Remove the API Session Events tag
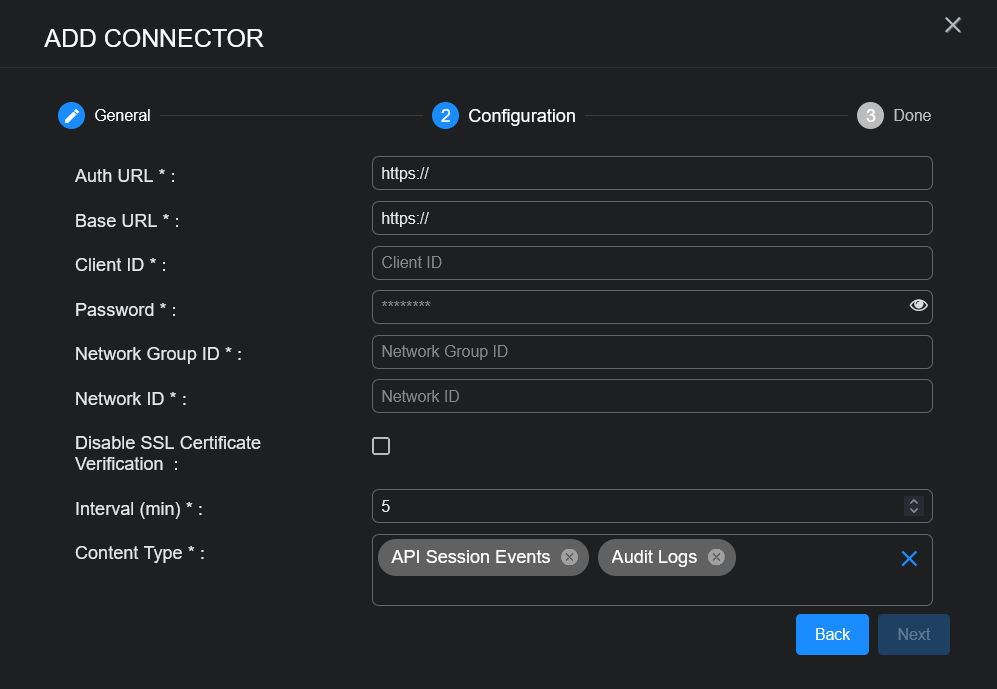Image resolution: width=997 pixels, height=689 pixels. pyautogui.click(x=569, y=557)
